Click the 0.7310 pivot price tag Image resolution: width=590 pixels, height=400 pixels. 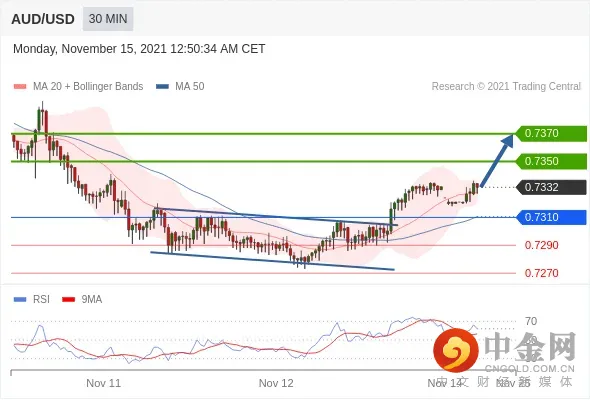[x=550, y=217]
